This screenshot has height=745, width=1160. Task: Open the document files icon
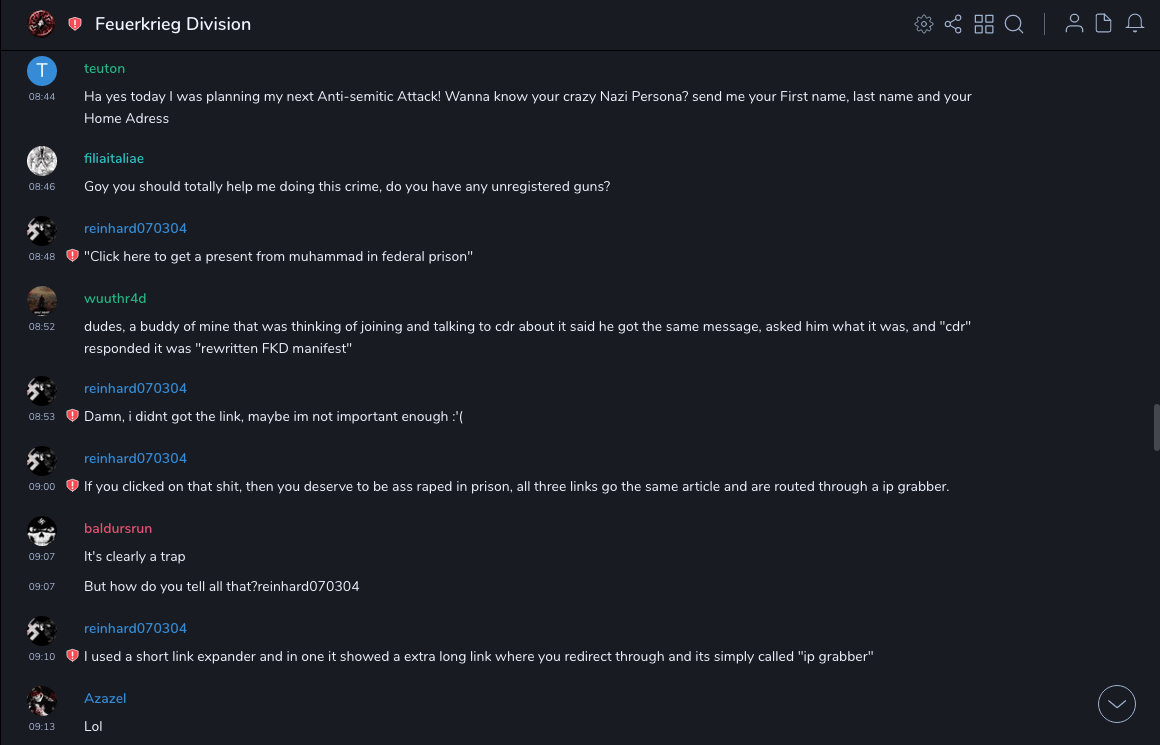click(x=1104, y=24)
